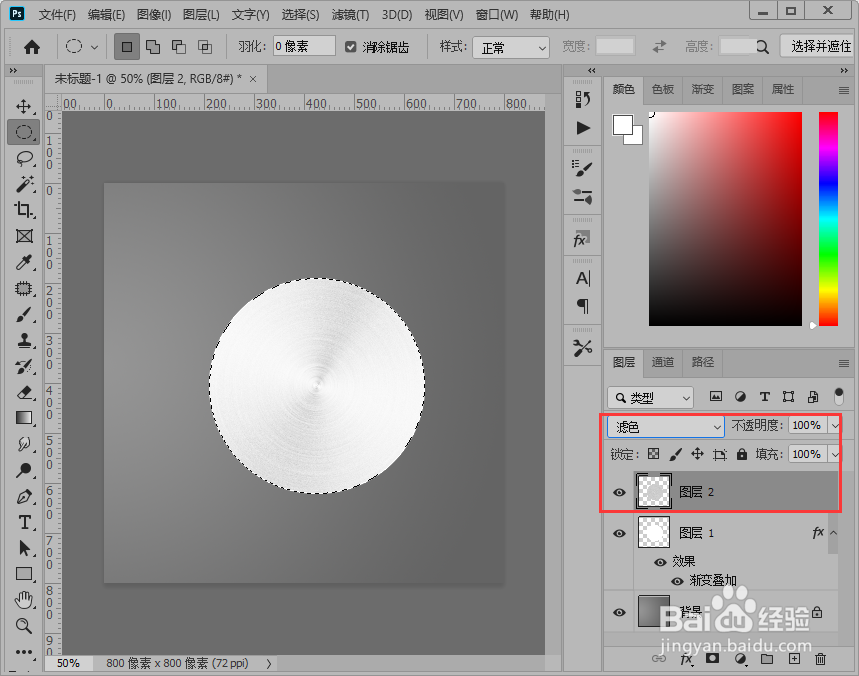Hide layer 图层 1 with eye icon
Image resolution: width=859 pixels, height=676 pixels.
click(619, 533)
